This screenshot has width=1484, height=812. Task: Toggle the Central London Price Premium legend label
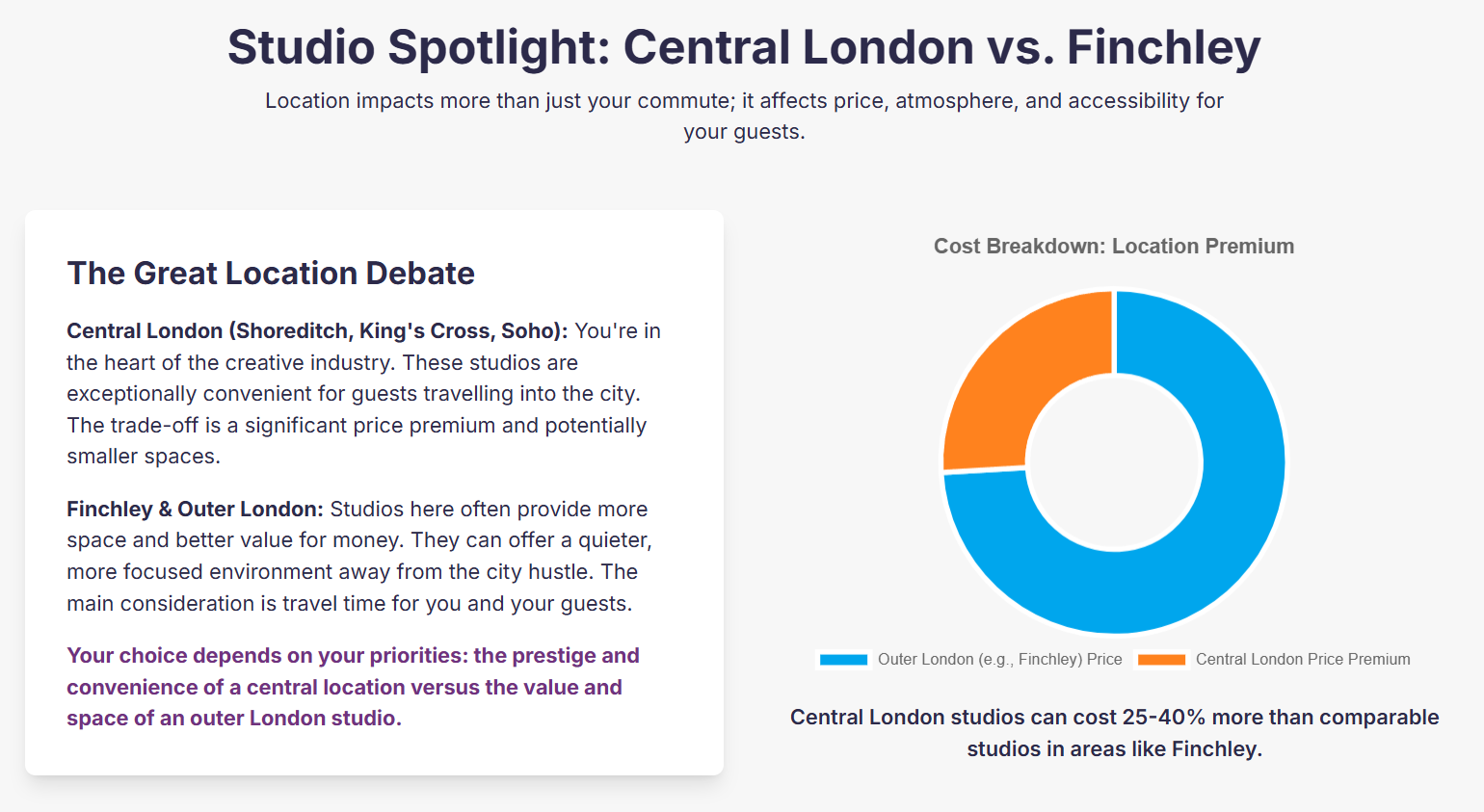click(1303, 660)
